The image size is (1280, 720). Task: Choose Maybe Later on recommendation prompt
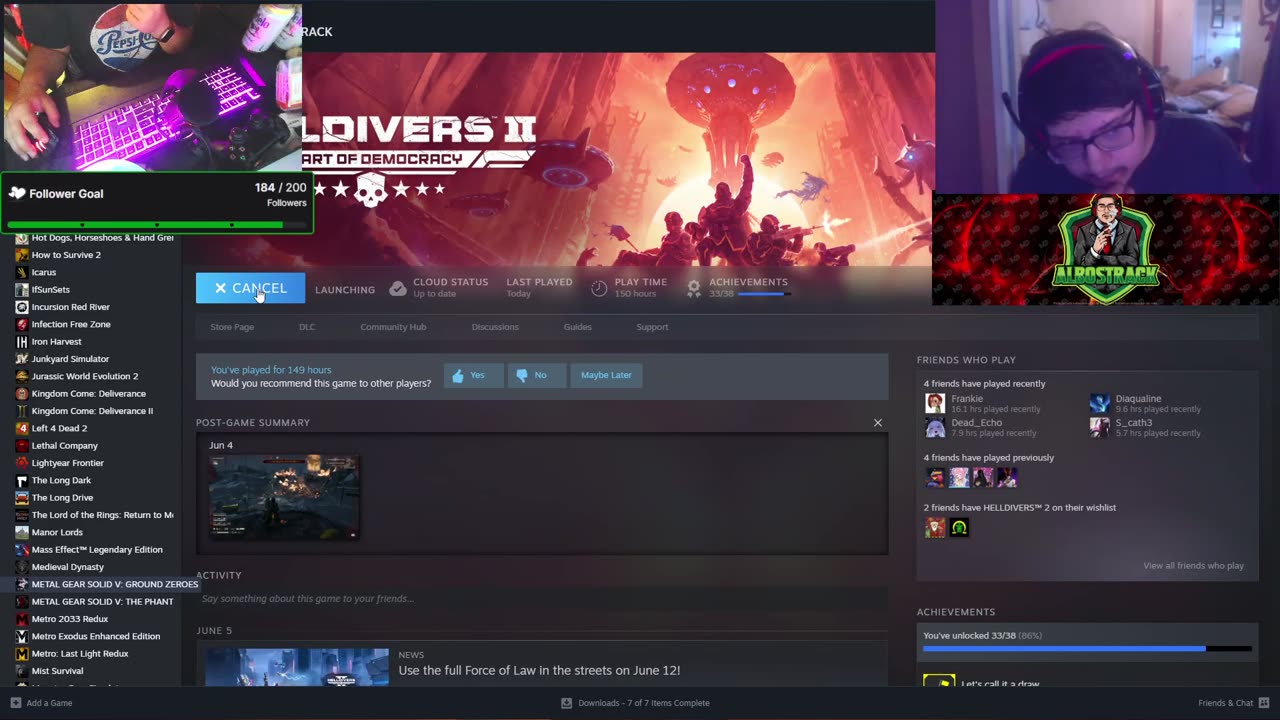[606, 375]
